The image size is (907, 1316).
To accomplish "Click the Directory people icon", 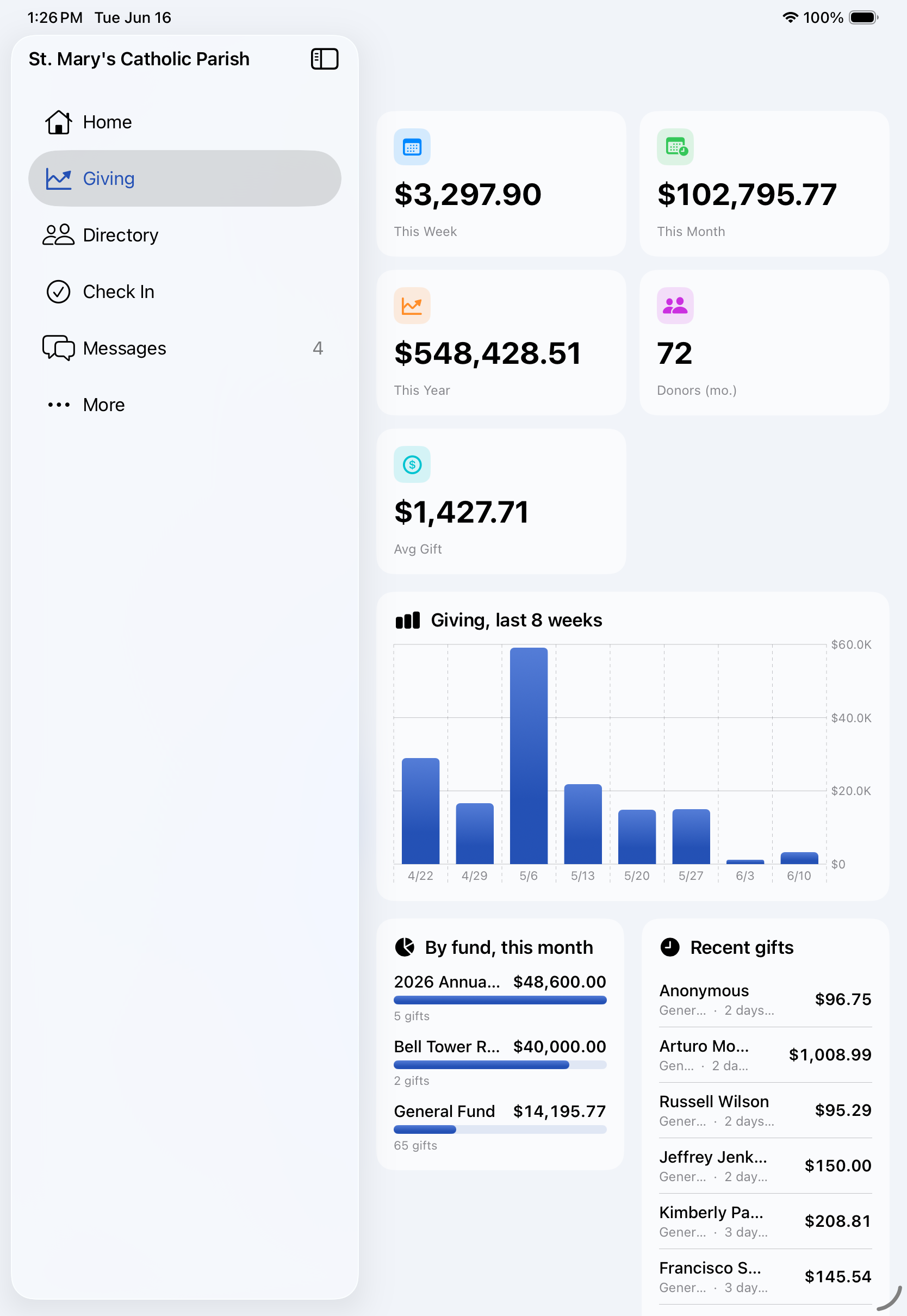I will (59, 235).
